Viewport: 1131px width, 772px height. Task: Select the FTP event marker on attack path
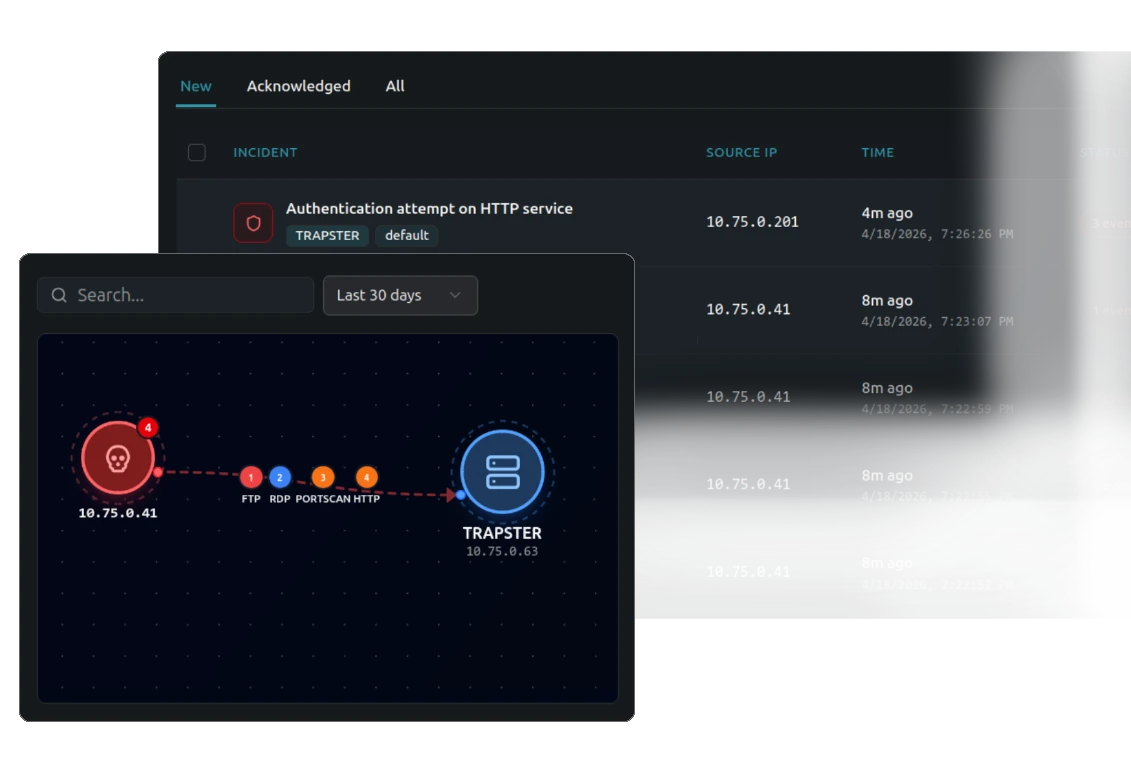click(x=250, y=477)
